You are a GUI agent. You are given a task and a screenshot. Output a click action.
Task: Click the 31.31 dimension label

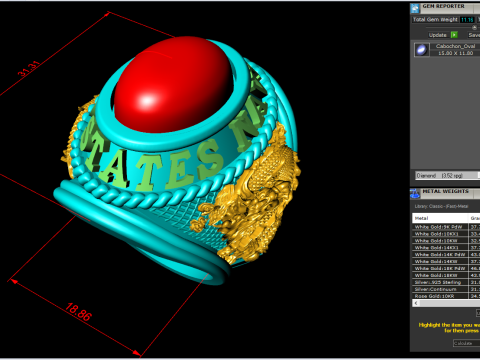click(x=29, y=69)
